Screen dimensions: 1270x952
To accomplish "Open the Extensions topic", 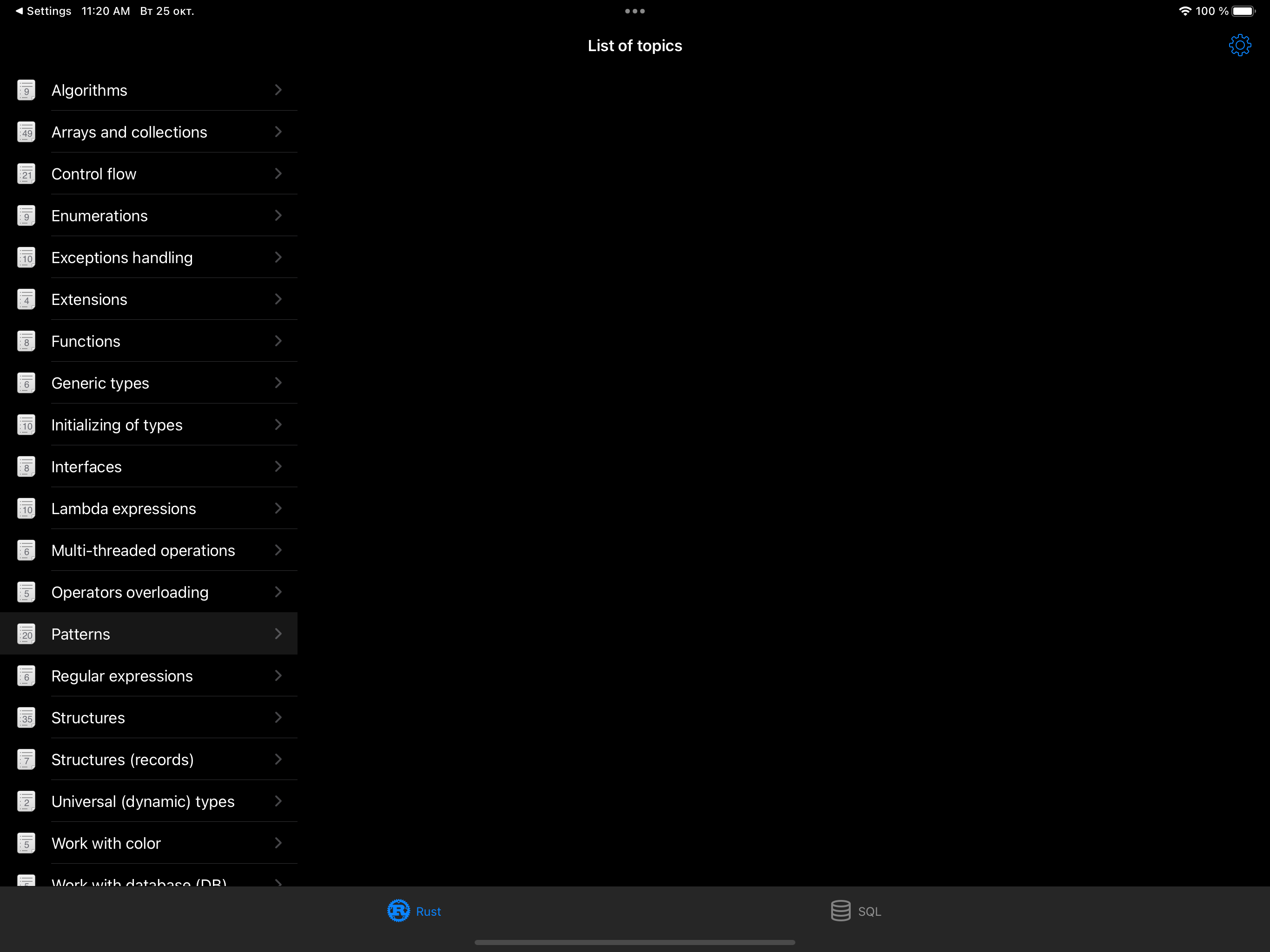I will (x=149, y=300).
